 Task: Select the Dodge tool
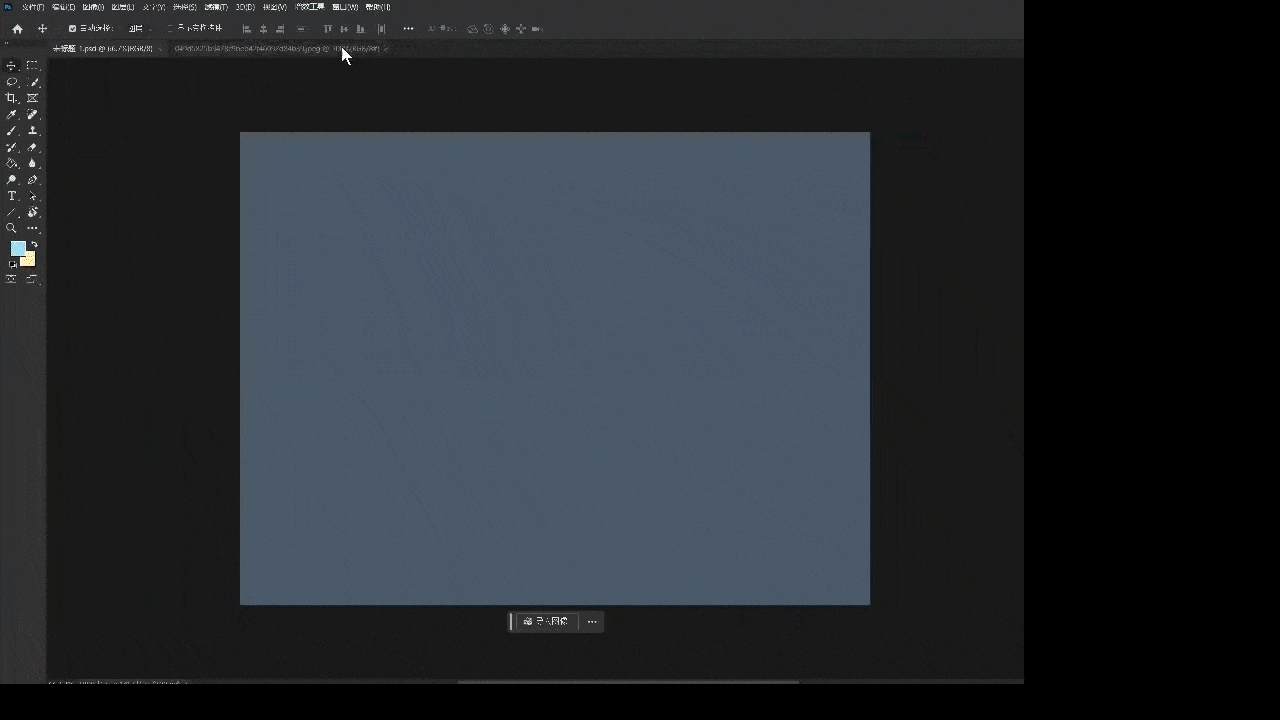tap(12, 180)
